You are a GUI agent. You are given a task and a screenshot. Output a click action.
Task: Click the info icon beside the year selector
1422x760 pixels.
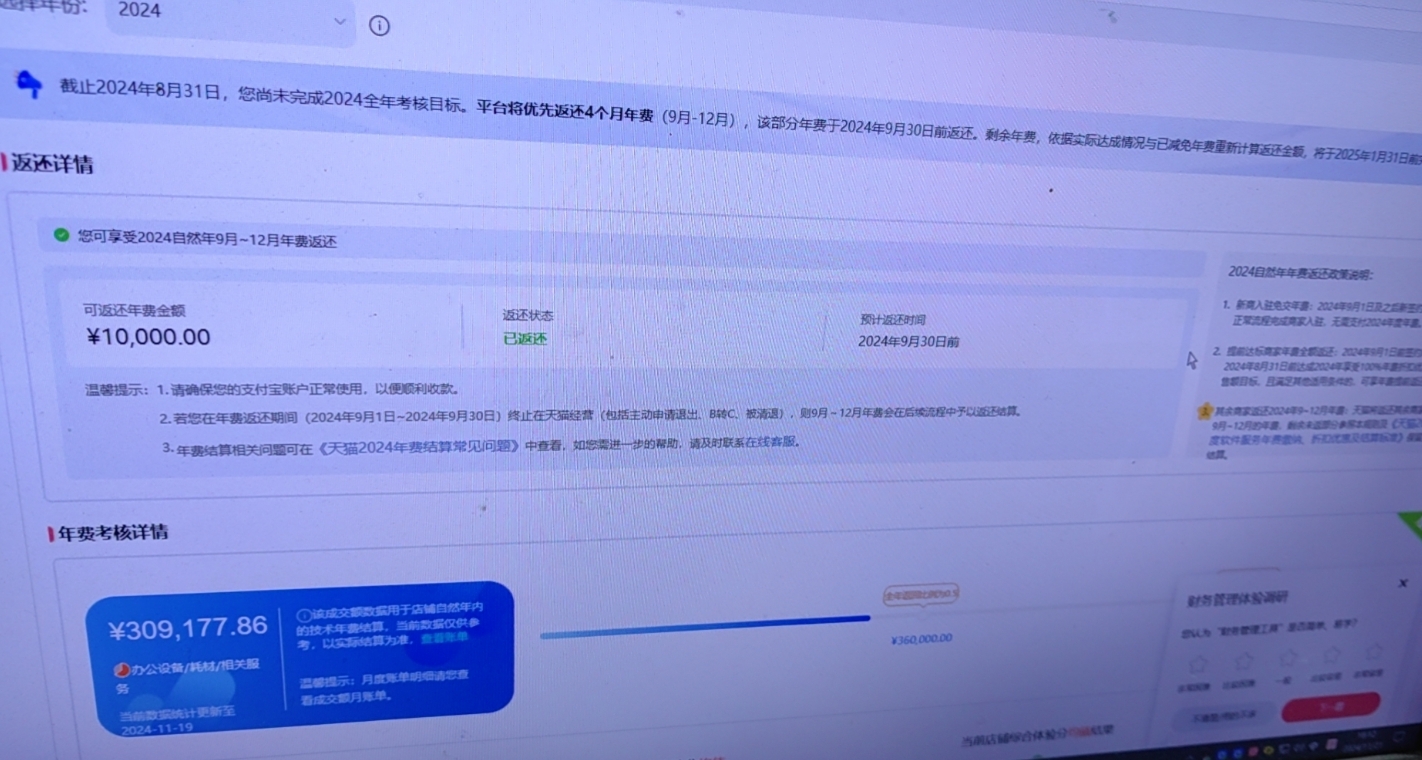[379, 26]
